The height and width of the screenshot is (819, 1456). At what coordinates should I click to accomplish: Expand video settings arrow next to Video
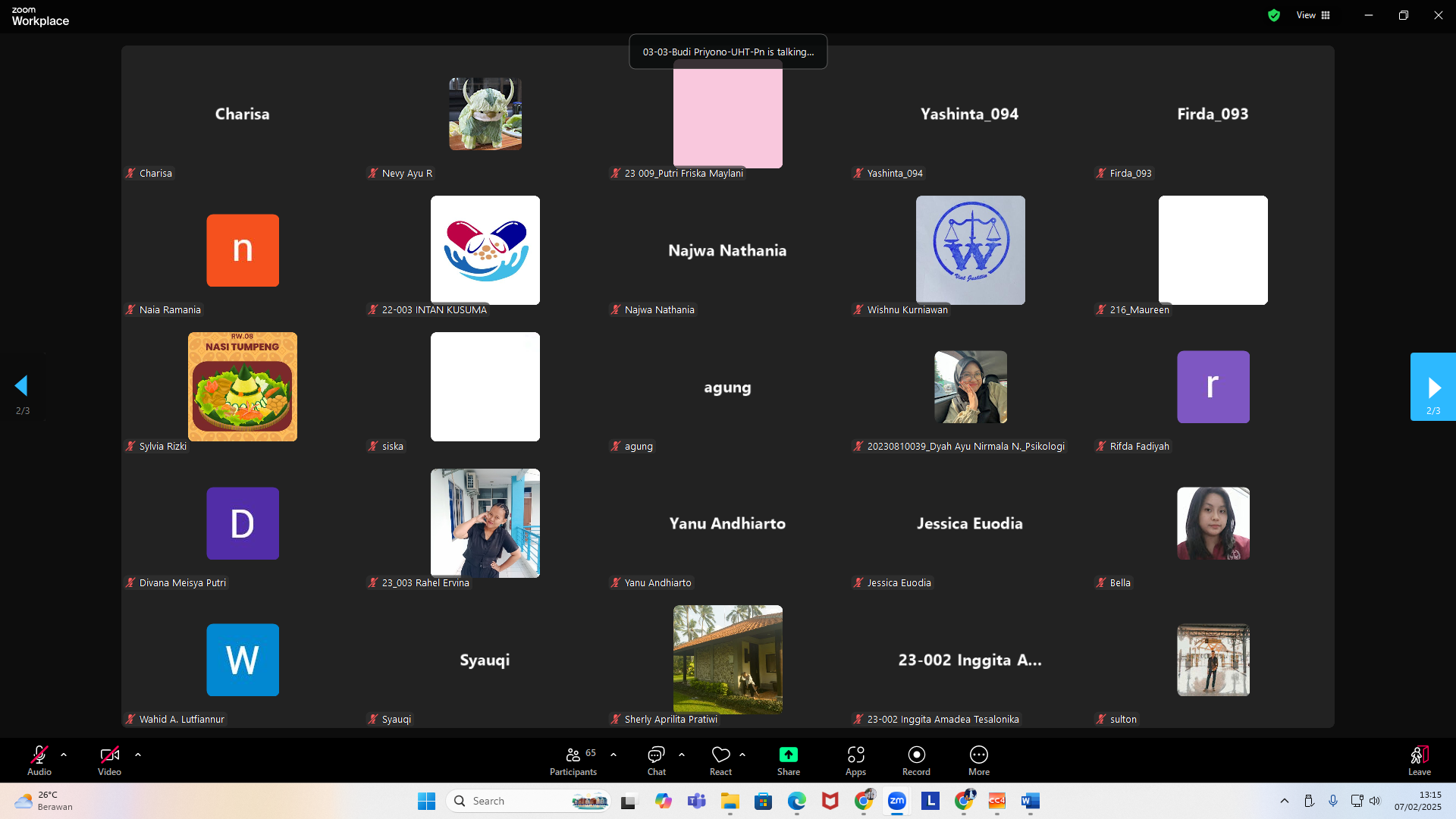[138, 755]
